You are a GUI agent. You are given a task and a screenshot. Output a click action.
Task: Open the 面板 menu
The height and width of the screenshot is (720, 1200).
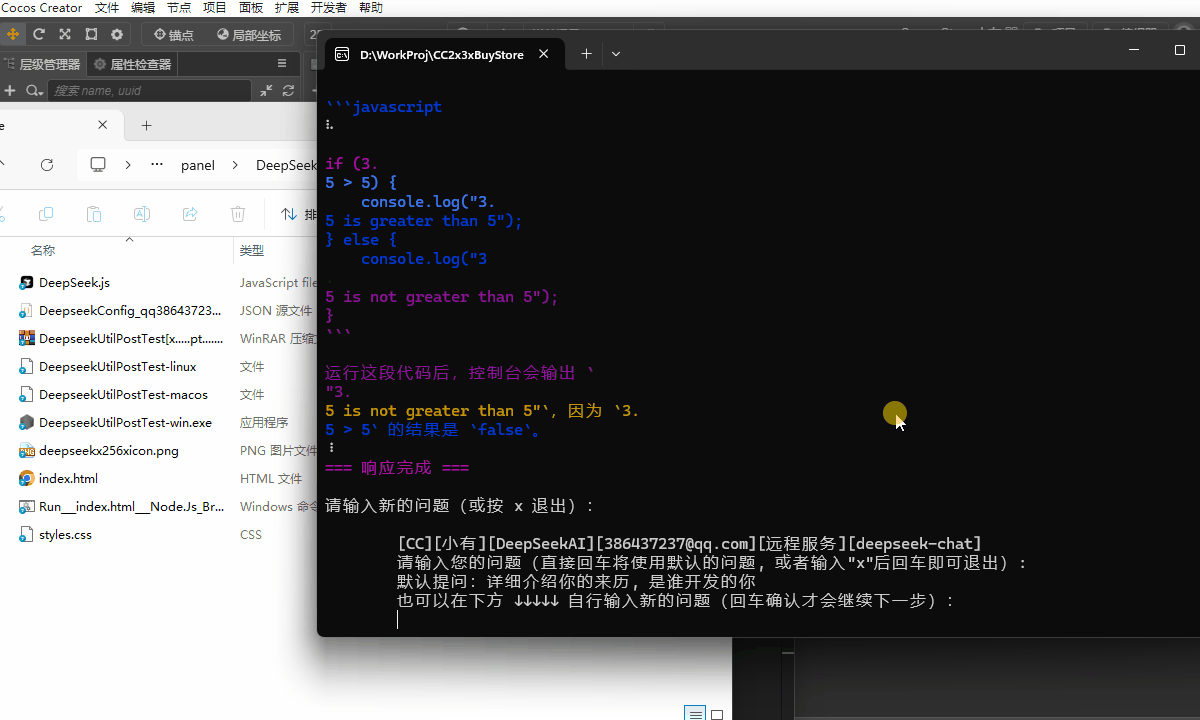pos(251,7)
